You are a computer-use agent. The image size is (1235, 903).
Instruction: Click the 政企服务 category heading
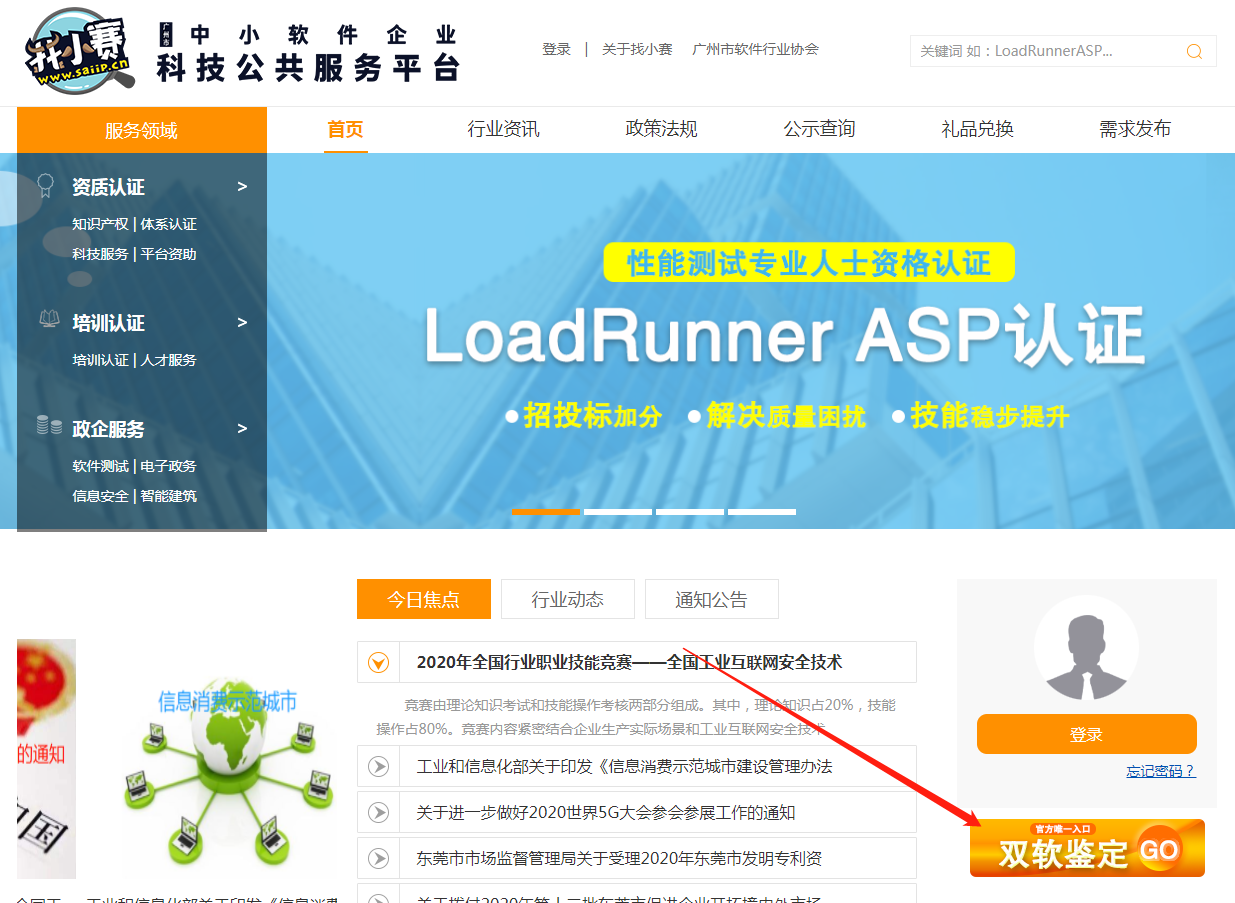(x=108, y=429)
